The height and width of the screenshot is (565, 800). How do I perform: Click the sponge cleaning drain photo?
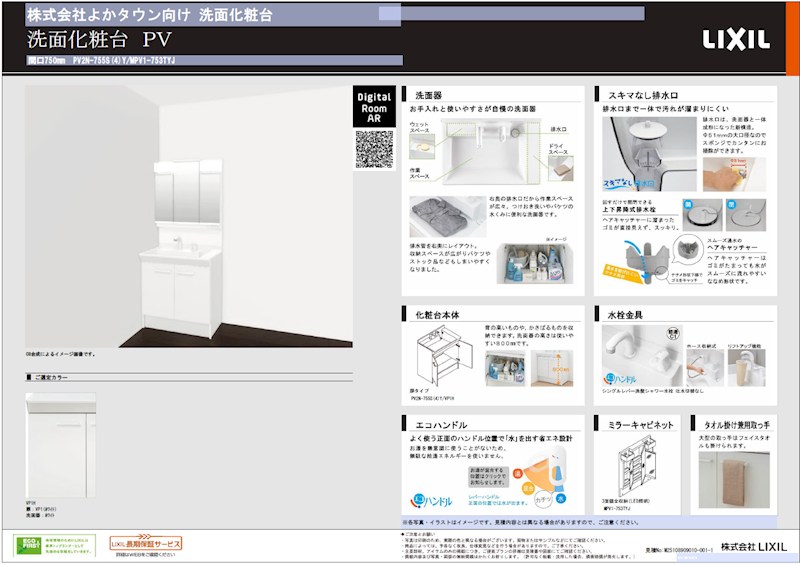(x=734, y=174)
